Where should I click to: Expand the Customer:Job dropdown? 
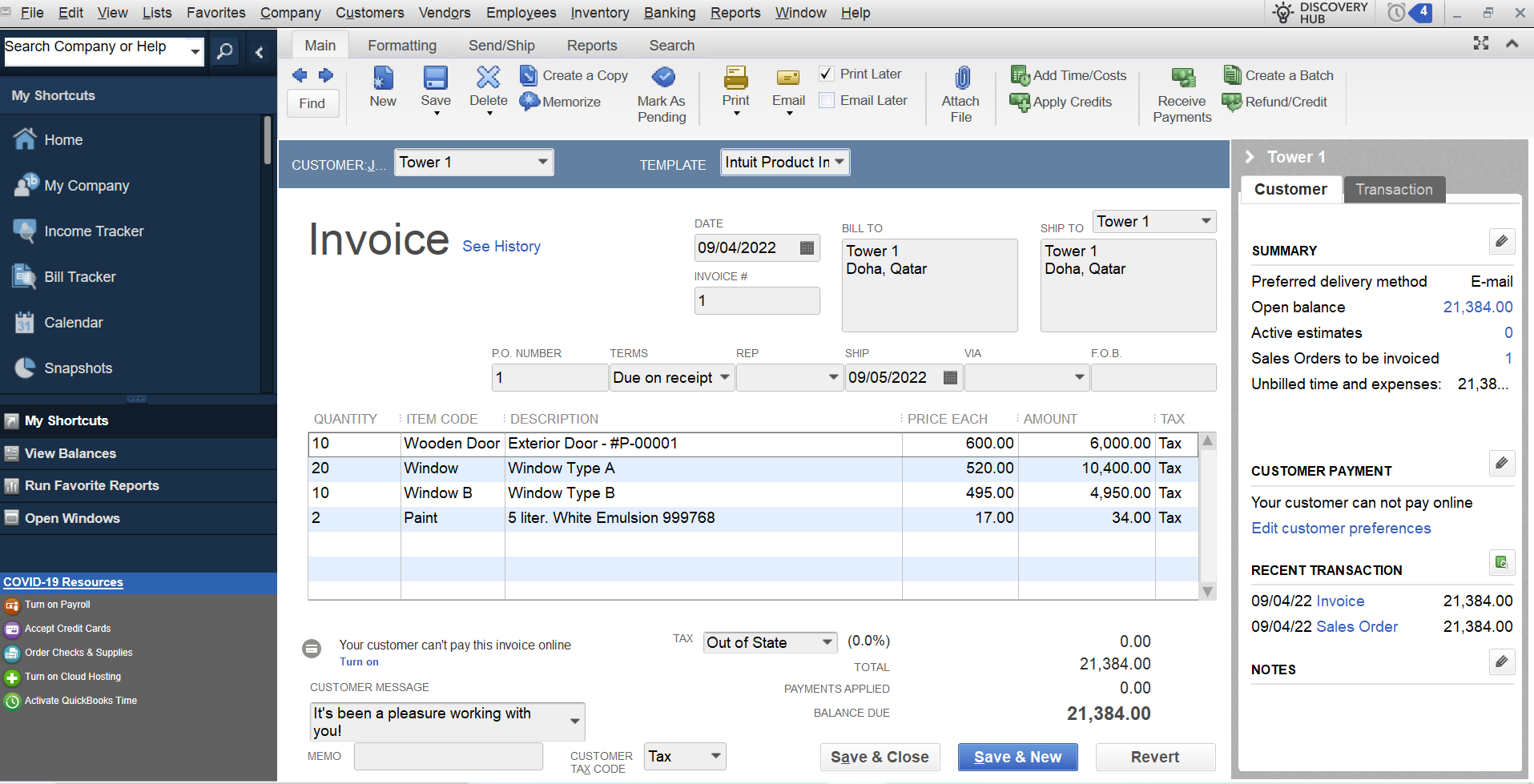pos(543,162)
